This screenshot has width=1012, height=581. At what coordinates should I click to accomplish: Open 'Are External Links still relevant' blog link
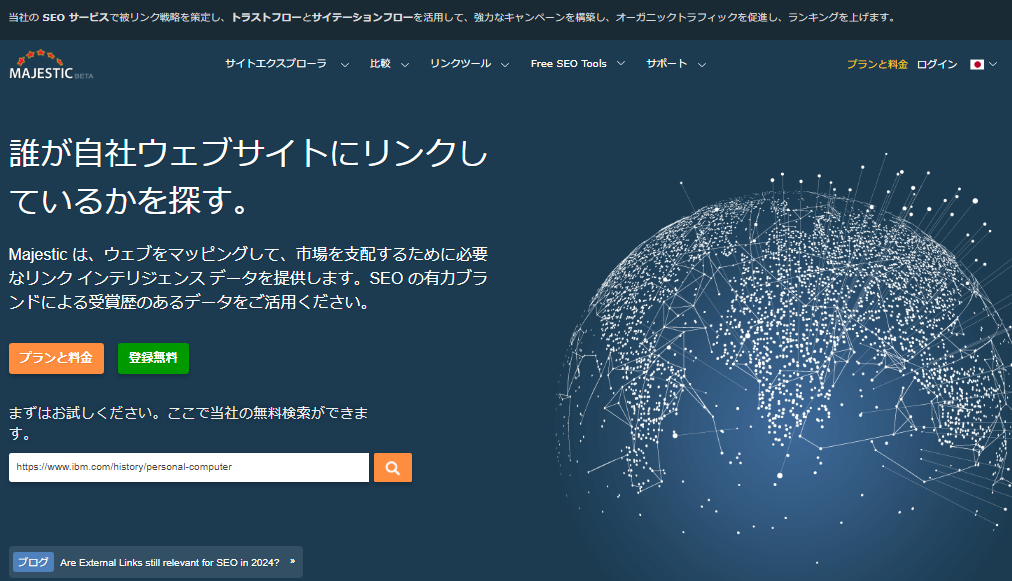click(170, 562)
